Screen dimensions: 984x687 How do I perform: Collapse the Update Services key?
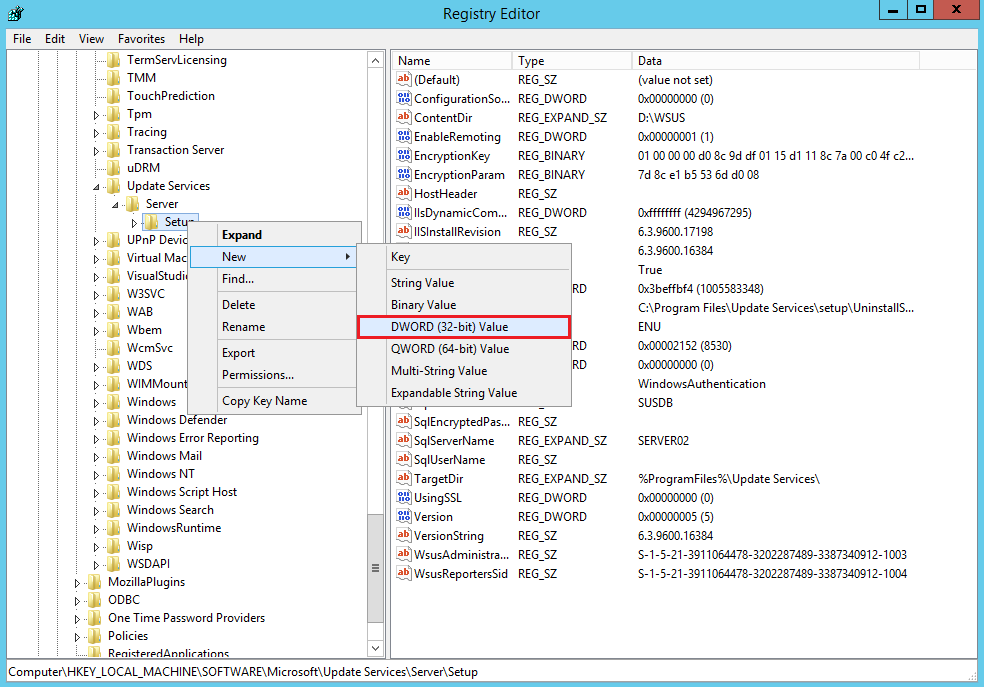pyautogui.click(x=96, y=187)
